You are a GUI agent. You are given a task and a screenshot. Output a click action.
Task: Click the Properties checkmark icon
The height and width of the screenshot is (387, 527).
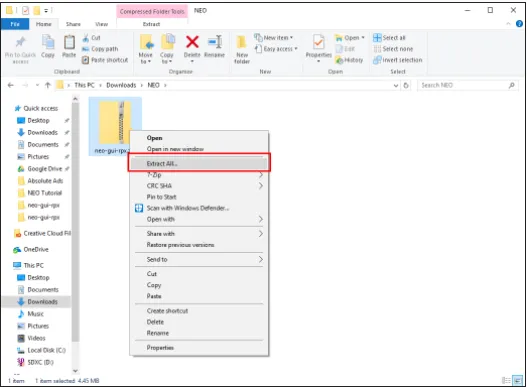318,42
